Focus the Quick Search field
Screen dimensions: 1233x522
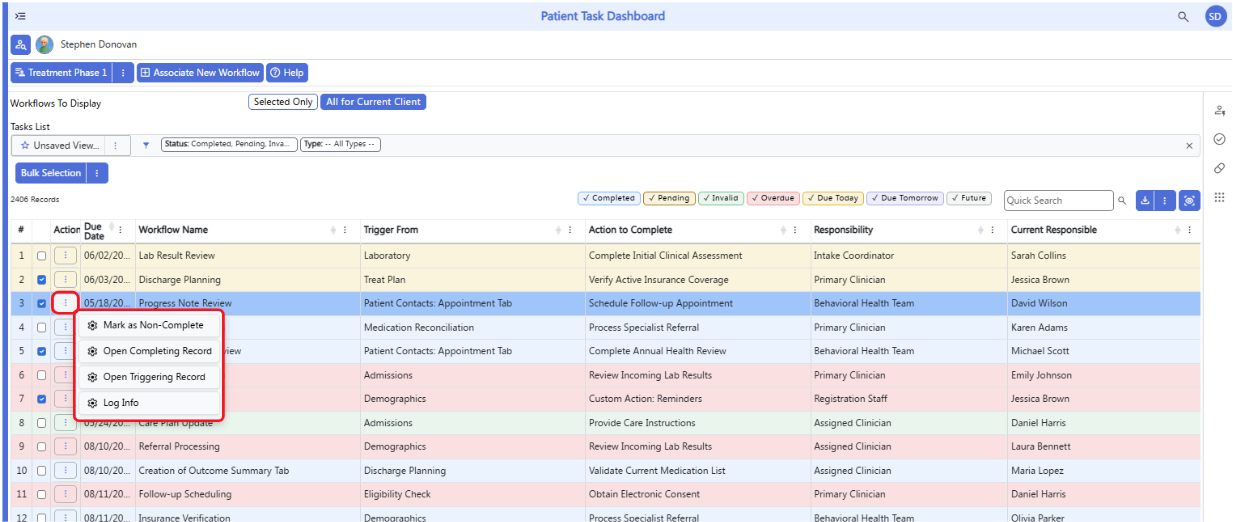point(1058,201)
